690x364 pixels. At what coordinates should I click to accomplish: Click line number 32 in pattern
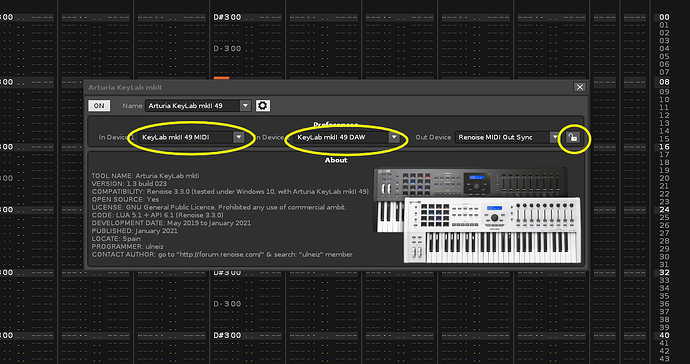[664, 272]
